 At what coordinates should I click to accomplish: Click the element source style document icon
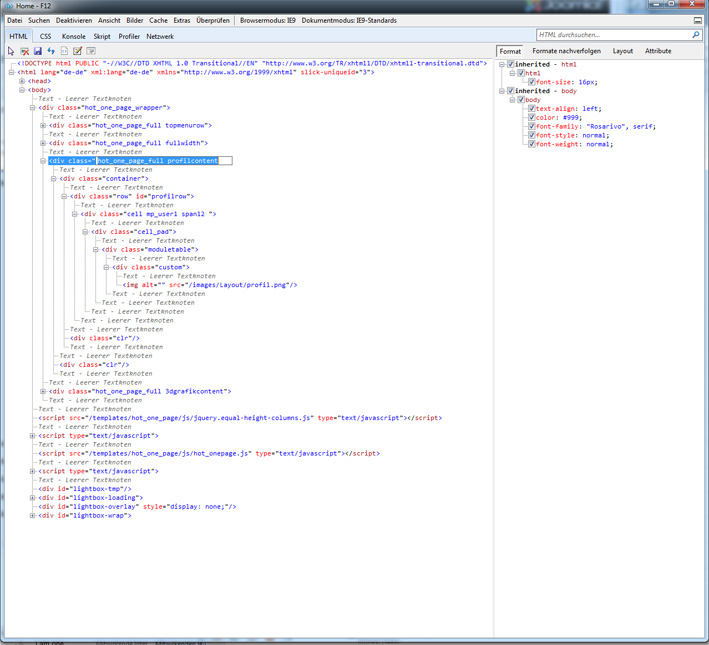(x=64, y=51)
